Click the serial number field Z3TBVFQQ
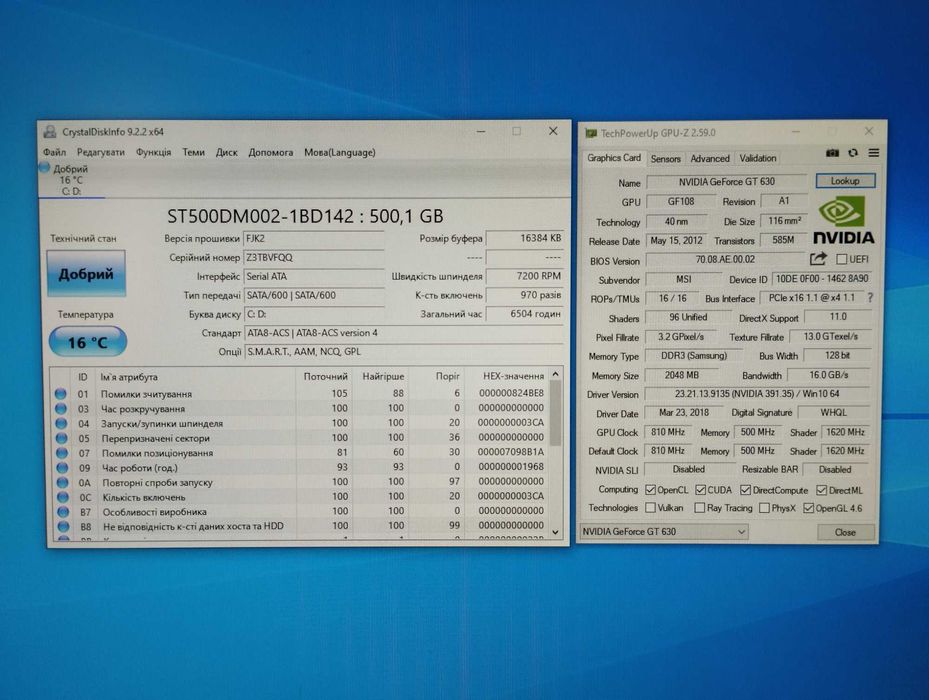This screenshot has width=929, height=700. pyautogui.click(x=314, y=258)
